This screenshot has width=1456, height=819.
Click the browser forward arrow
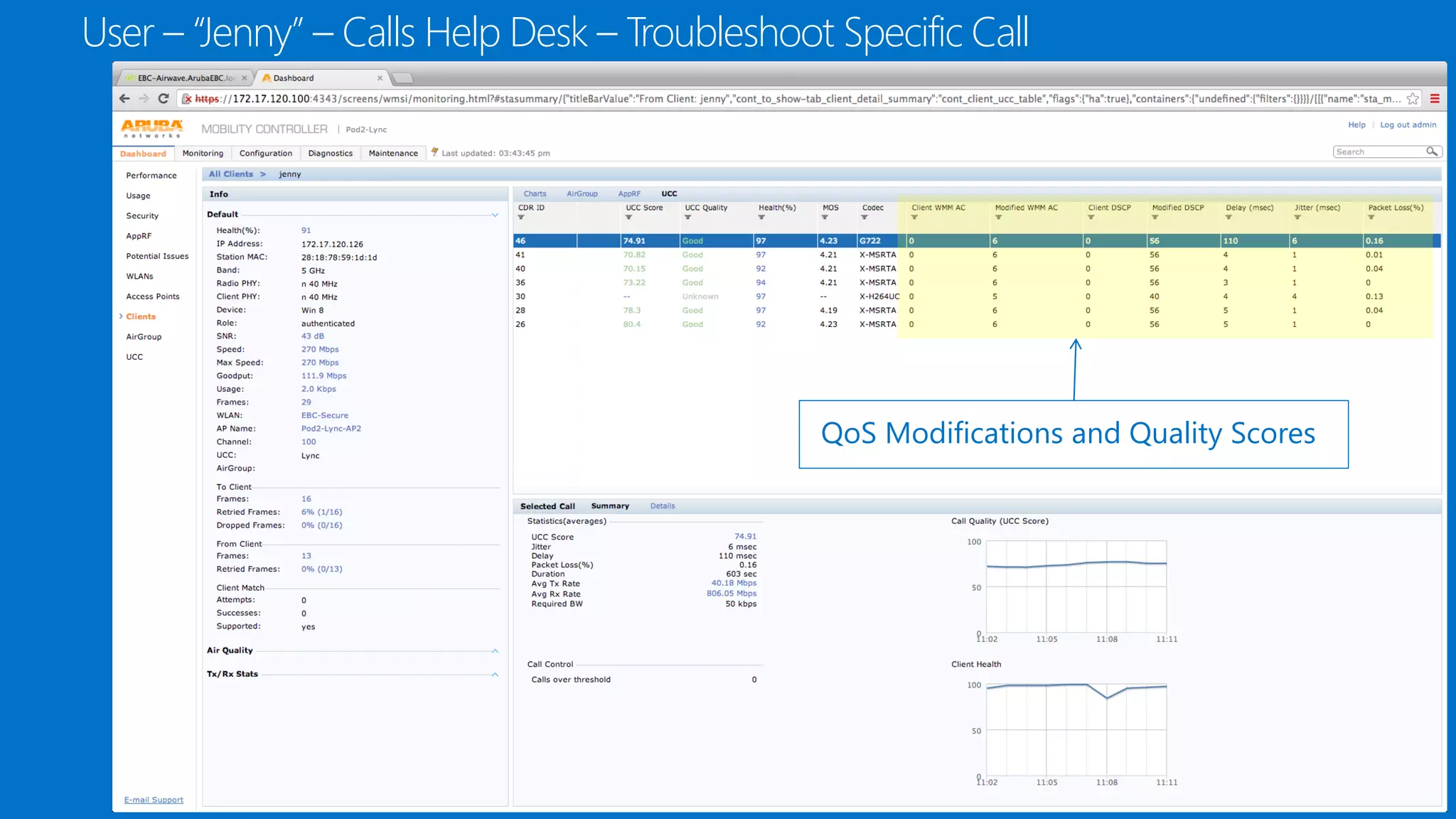[144, 99]
